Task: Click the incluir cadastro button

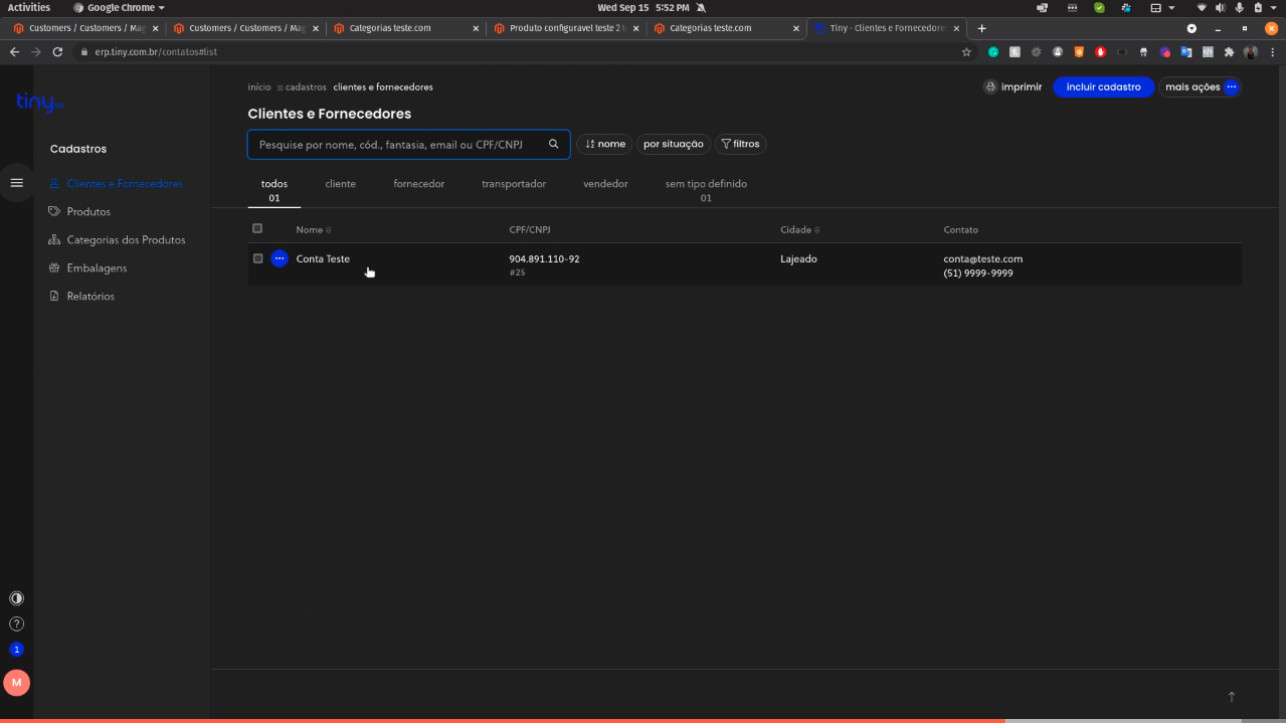Action: (1103, 87)
